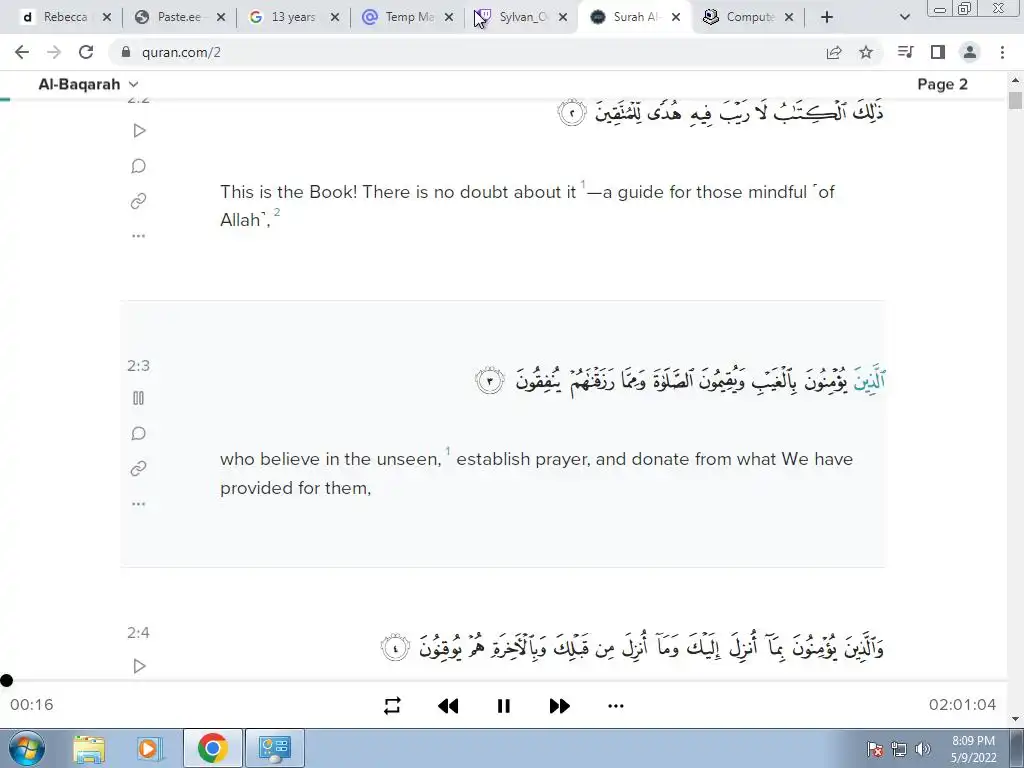
Task: Open the Control Panel taskbar item
Action: pyautogui.click(x=275, y=748)
